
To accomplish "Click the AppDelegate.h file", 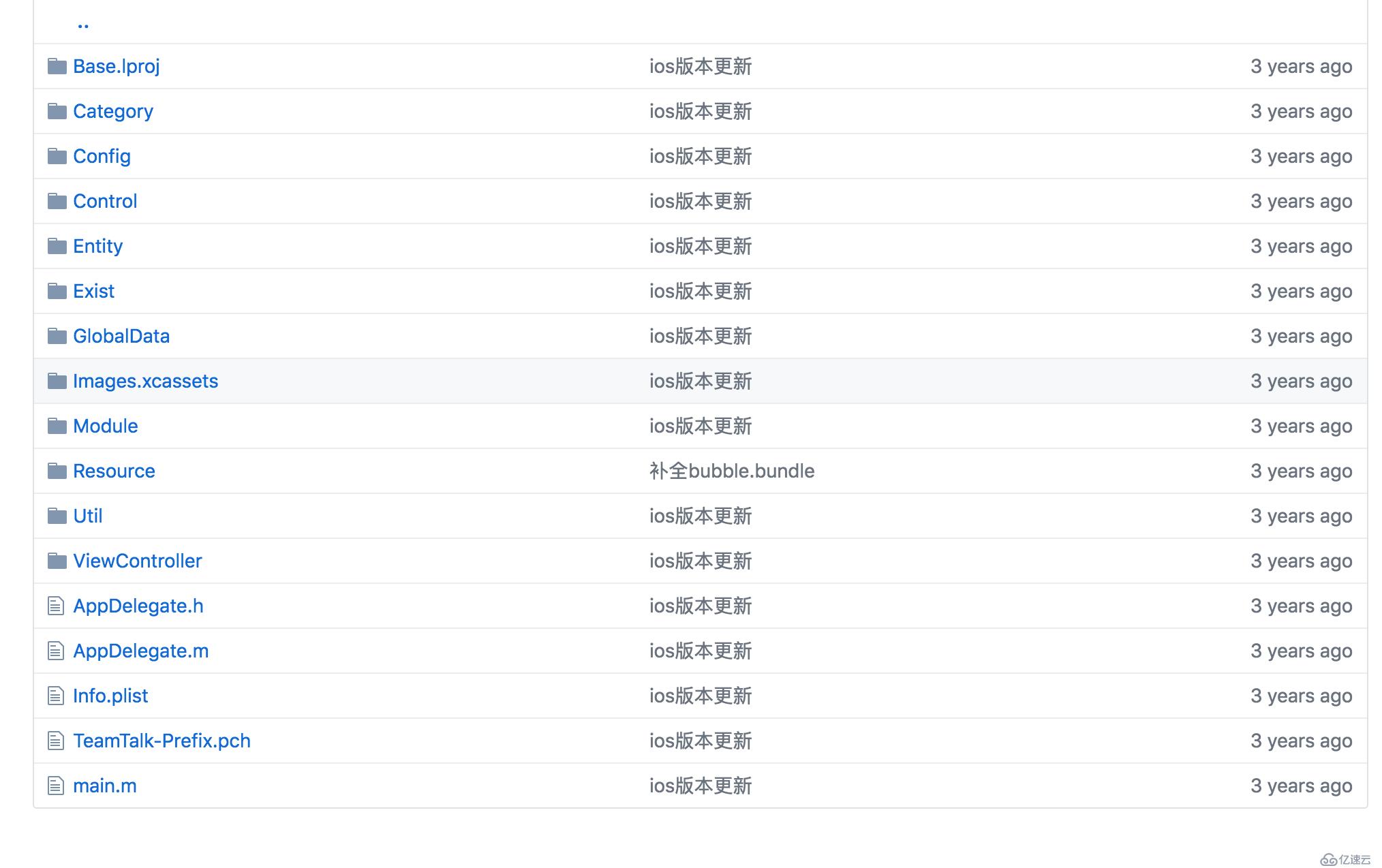I will [x=138, y=605].
